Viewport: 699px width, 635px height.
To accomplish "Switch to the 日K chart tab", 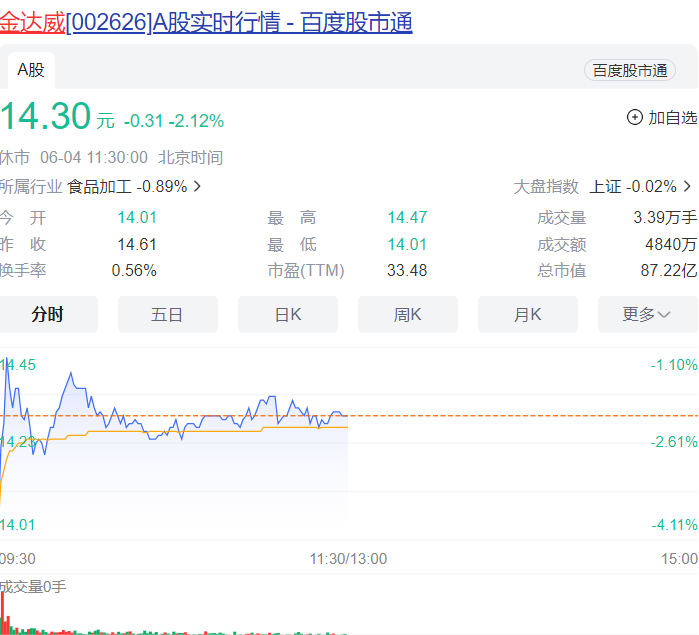I will pyautogui.click(x=288, y=314).
